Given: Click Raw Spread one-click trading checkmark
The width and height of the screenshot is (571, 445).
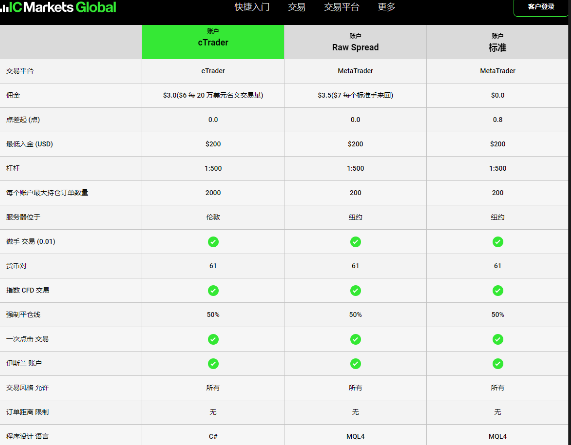Looking at the screenshot, I should [x=355, y=339].
